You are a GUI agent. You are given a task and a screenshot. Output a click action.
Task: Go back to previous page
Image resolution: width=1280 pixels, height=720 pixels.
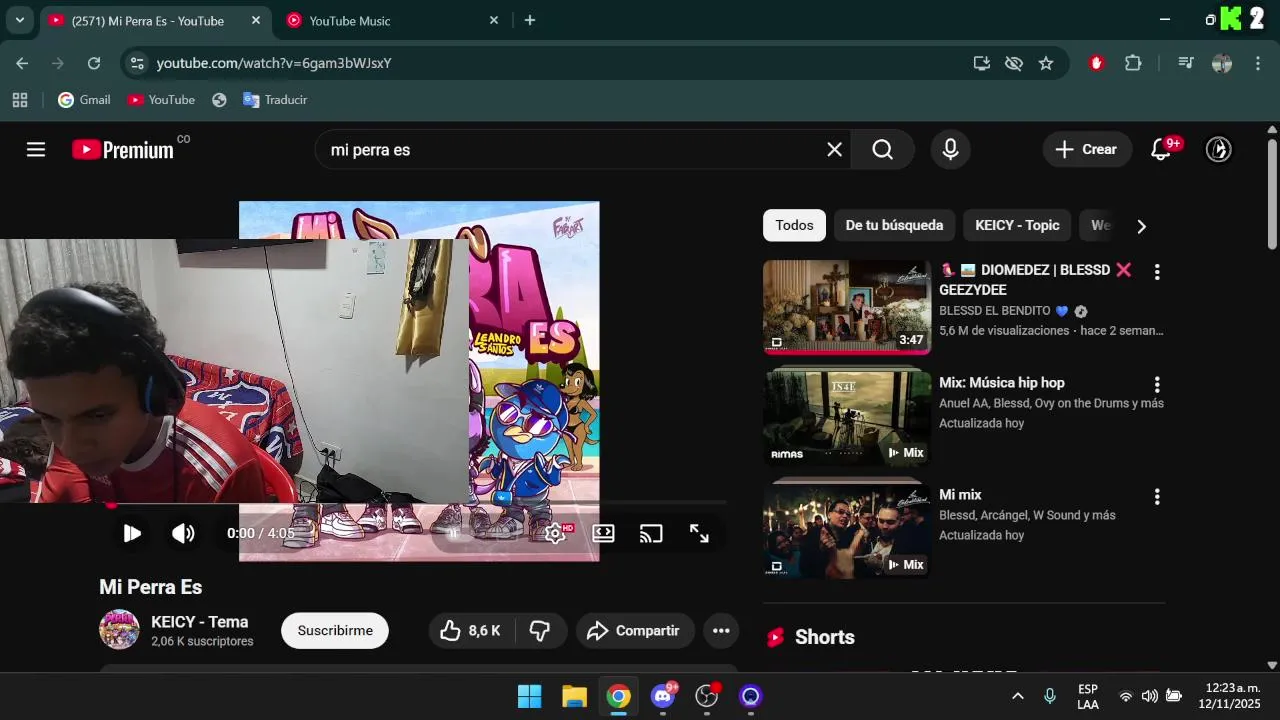click(x=22, y=63)
